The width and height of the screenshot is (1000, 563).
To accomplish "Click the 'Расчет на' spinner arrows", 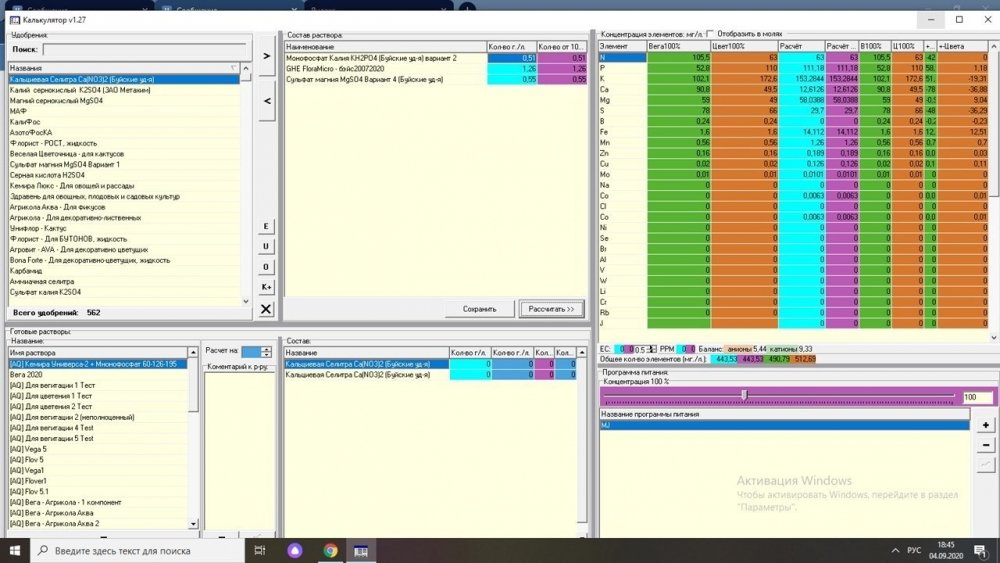I will click(x=267, y=352).
